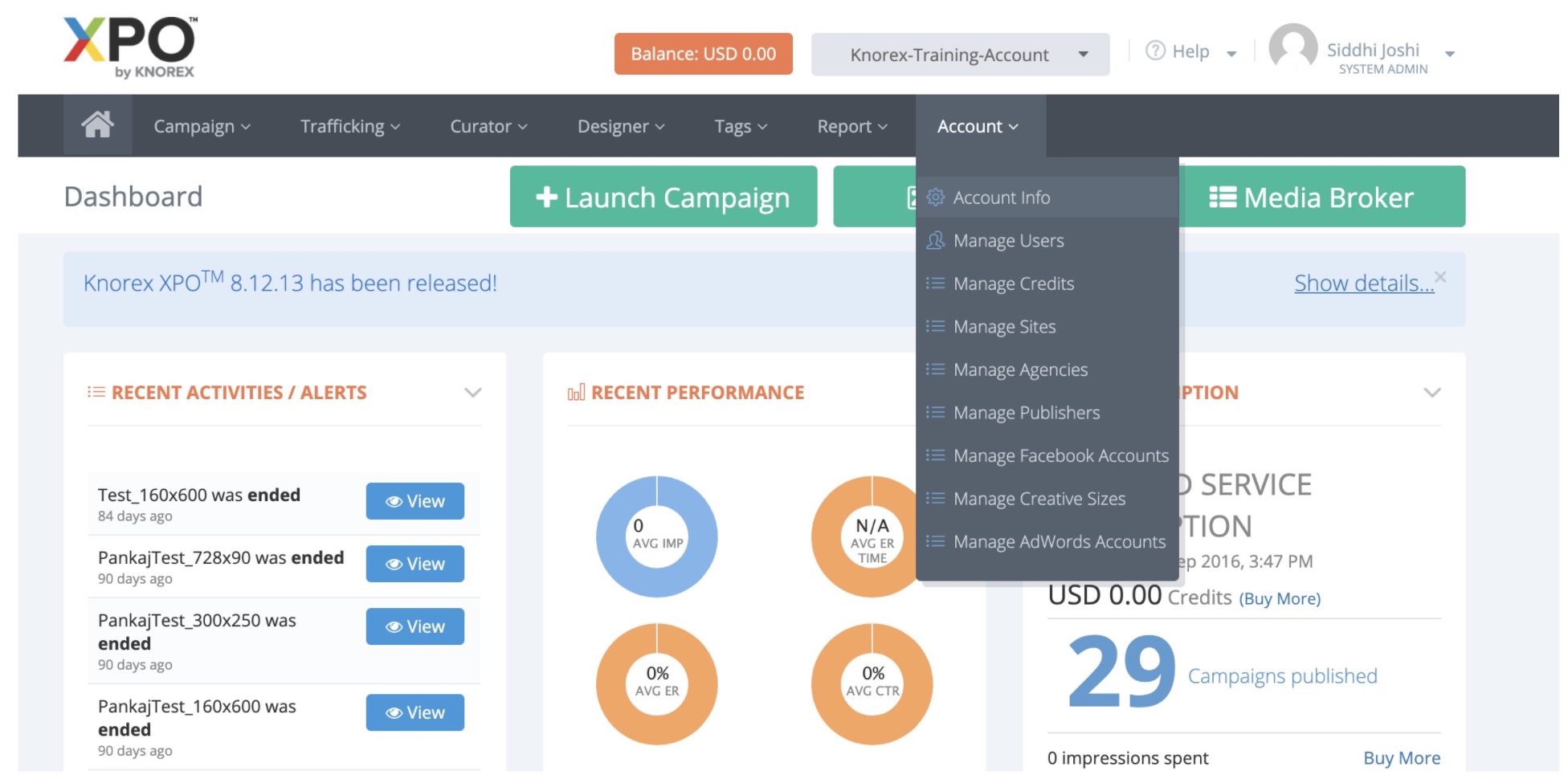Viewport: 1568px width, 779px height.
Task: Click the AVG CTR donut chart
Action: click(x=872, y=684)
